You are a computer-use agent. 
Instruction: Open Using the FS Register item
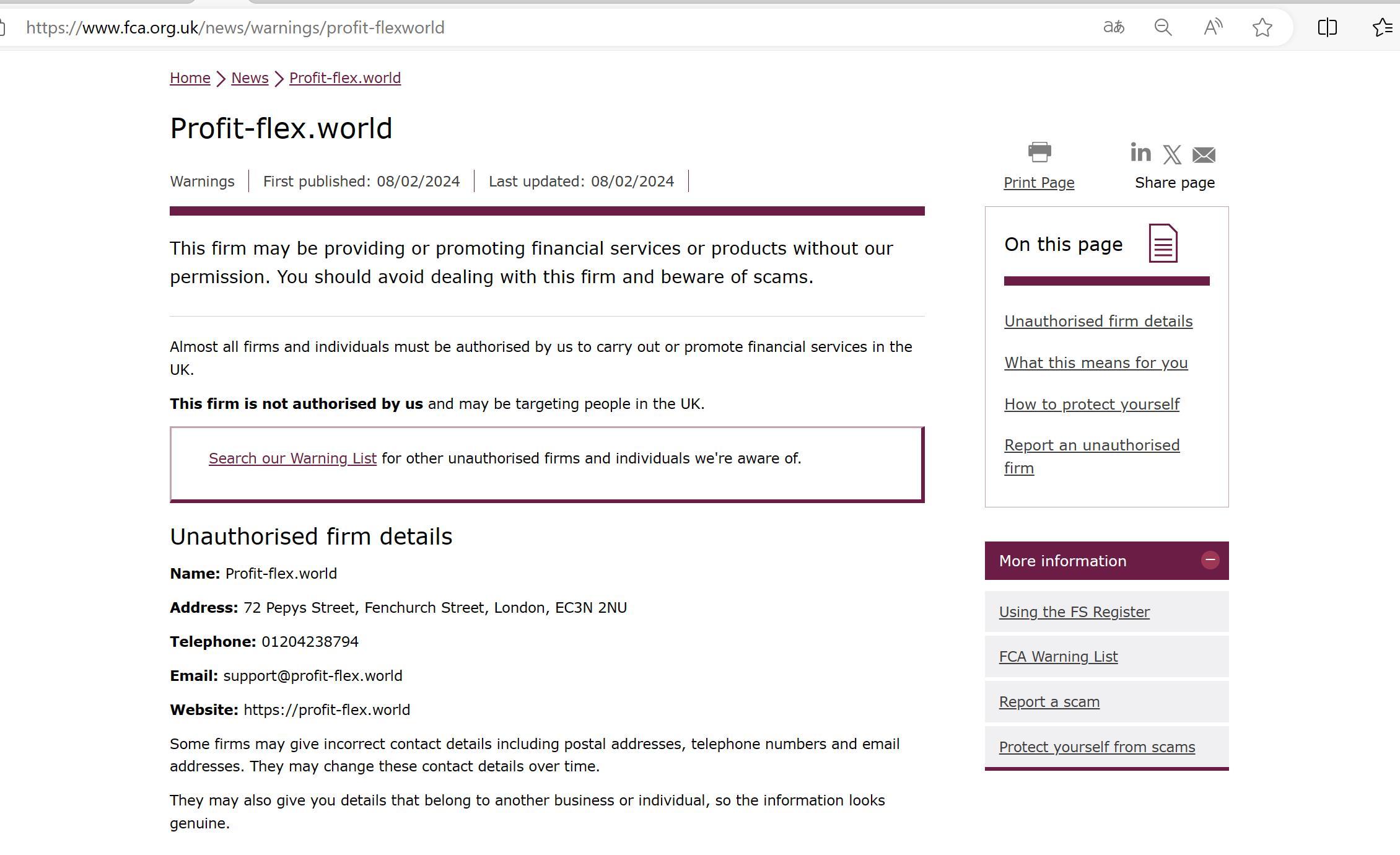(1074, 612)
